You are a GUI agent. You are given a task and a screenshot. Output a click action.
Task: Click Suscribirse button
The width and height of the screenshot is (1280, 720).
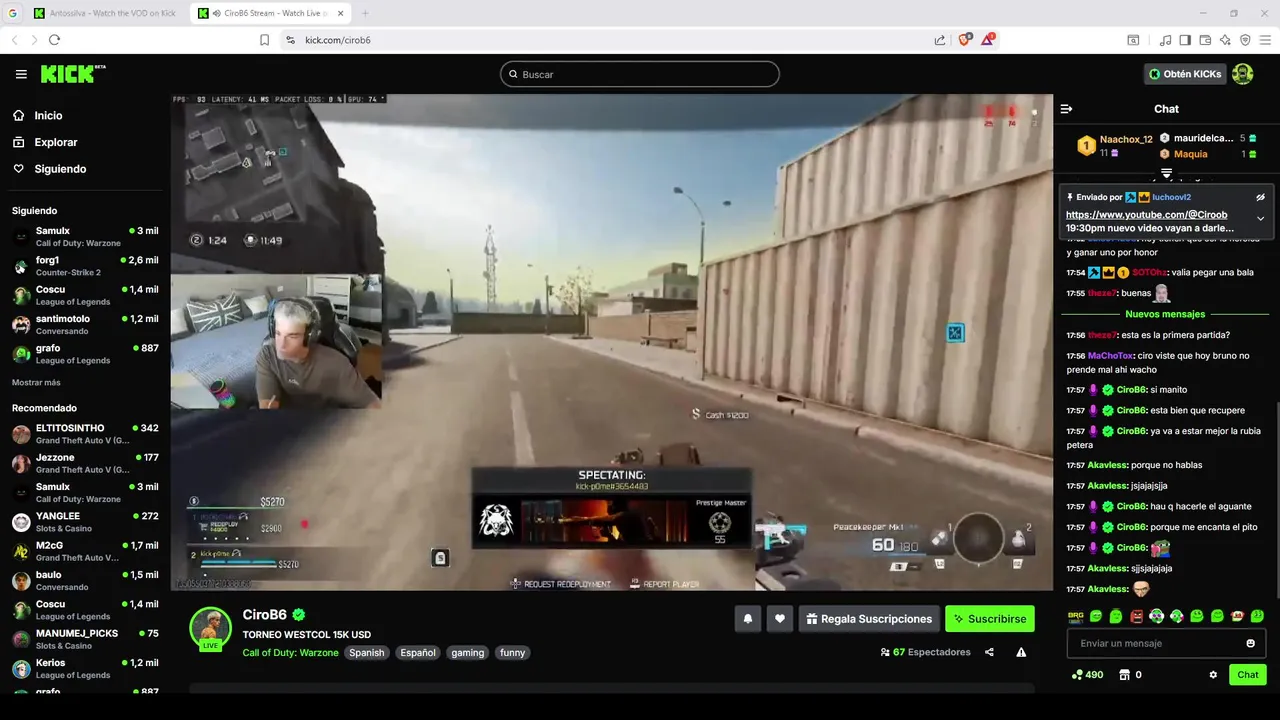[990, 619]
